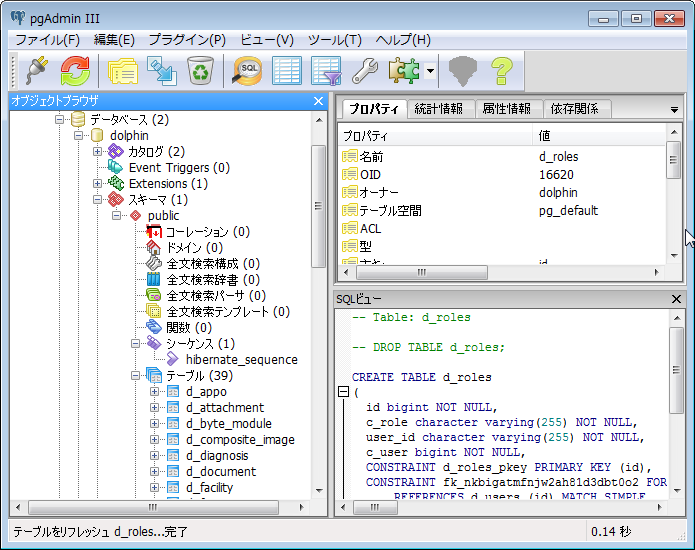Open the ファイル(F) menu
The image size is (695, 550).
click(x=47, y=40)
